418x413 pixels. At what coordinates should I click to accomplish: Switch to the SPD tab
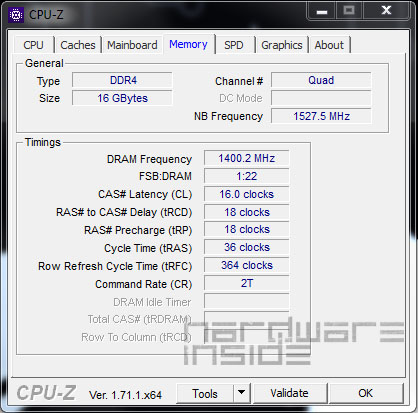234,45
